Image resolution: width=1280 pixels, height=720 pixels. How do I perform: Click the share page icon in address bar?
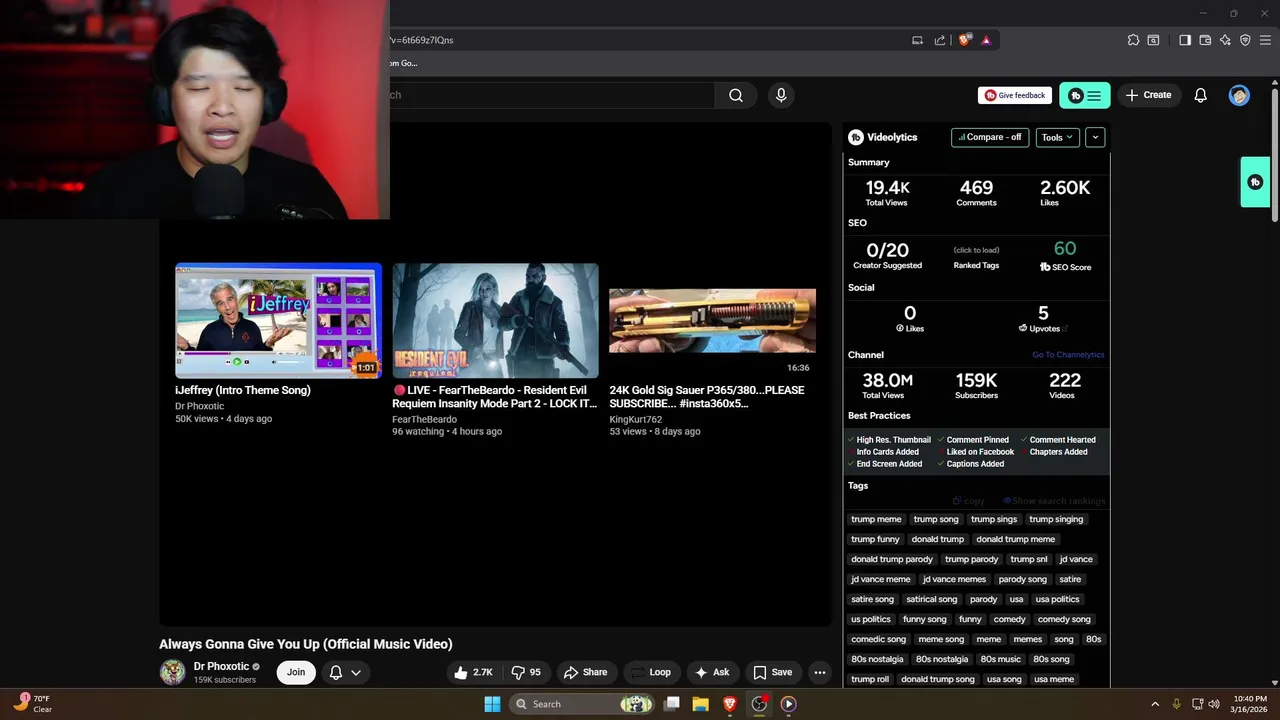point(940,40)
